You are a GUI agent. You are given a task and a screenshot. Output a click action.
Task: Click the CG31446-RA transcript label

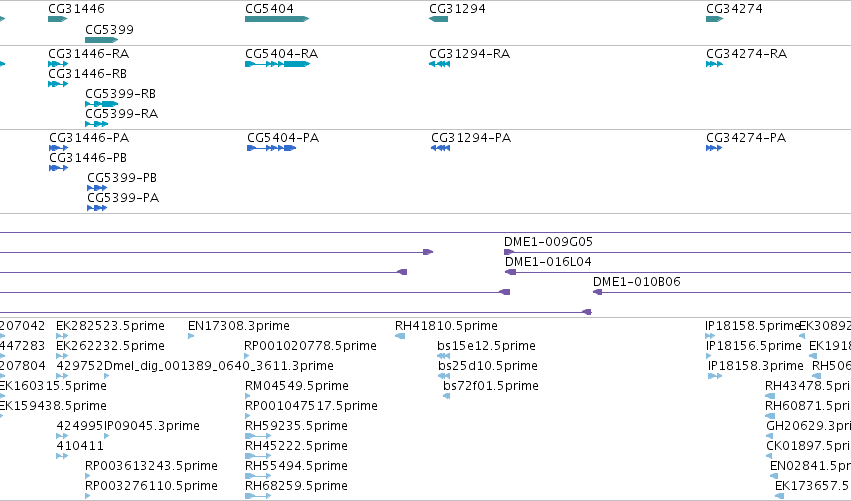pyautogui.click(x=88, y=53)
